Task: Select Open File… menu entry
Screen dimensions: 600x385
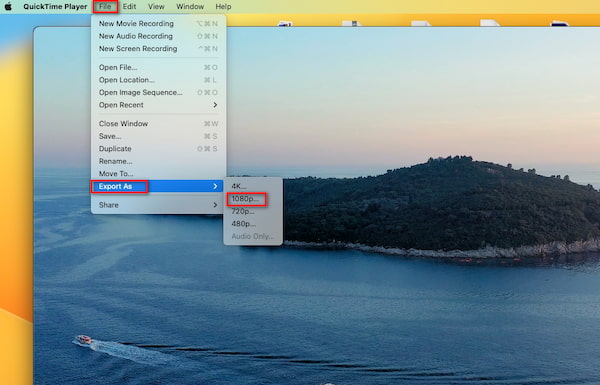Action: pos(158,67)
